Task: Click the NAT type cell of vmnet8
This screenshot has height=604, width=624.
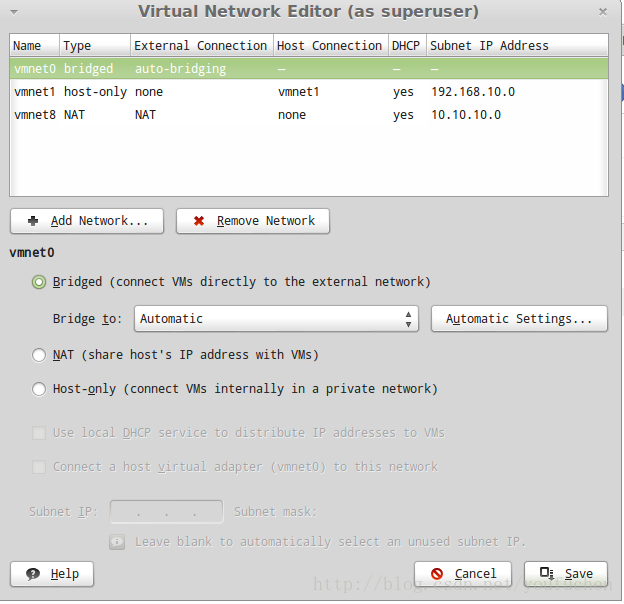Action: (74, 115)
